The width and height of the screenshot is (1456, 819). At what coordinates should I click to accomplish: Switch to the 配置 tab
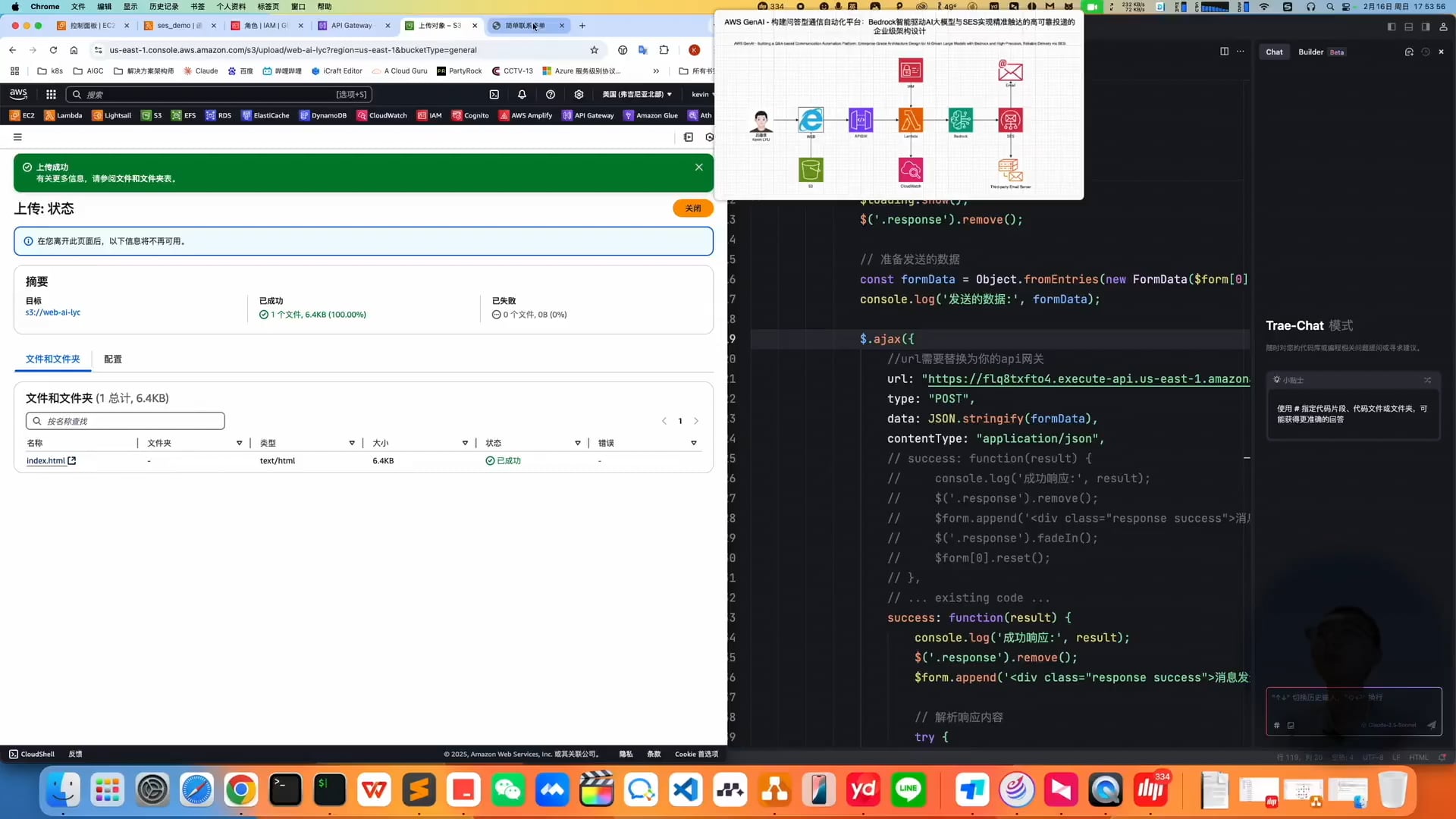(x=113, y=359)
